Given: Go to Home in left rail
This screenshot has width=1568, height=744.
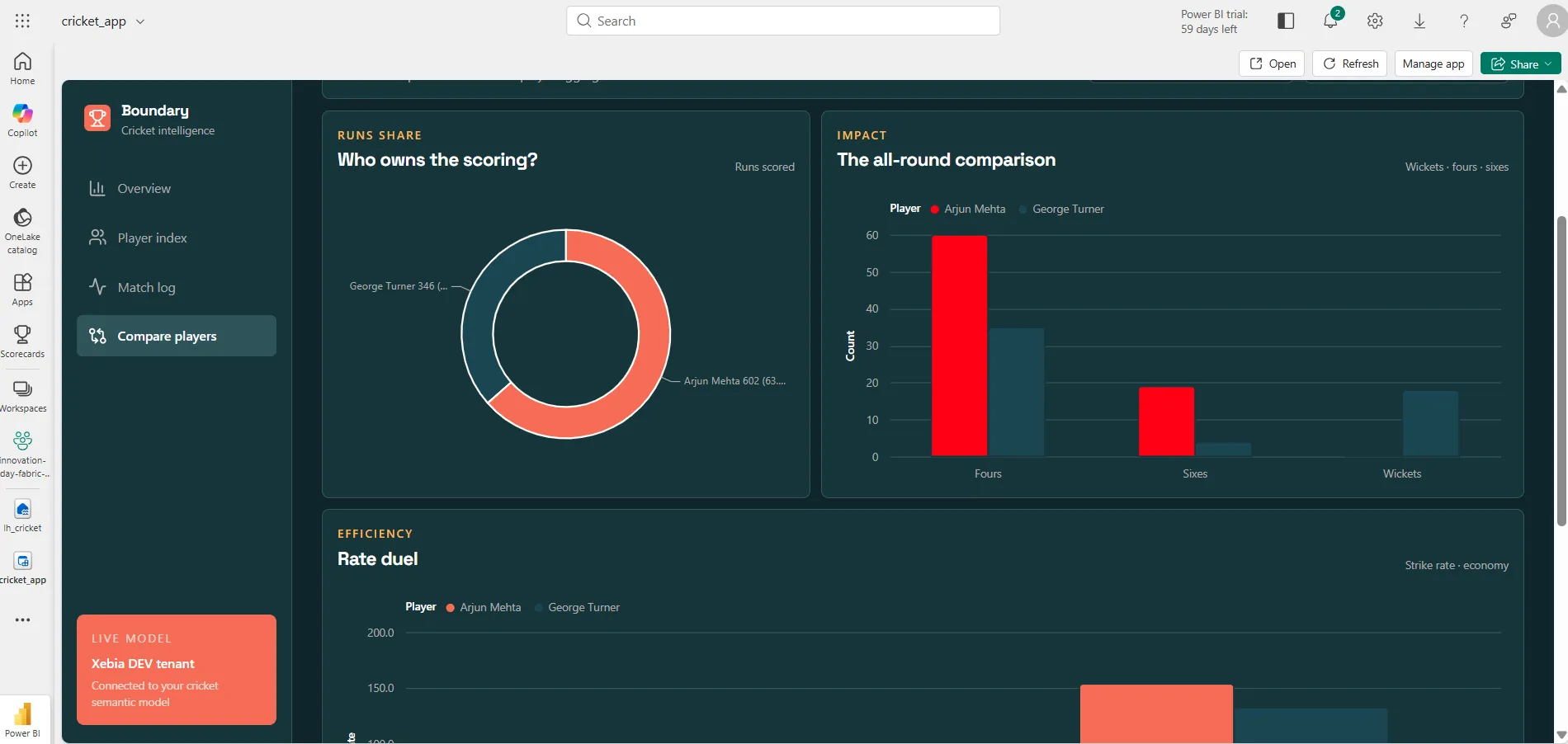Looking at the screenshot, I should [x=22, y=68].
